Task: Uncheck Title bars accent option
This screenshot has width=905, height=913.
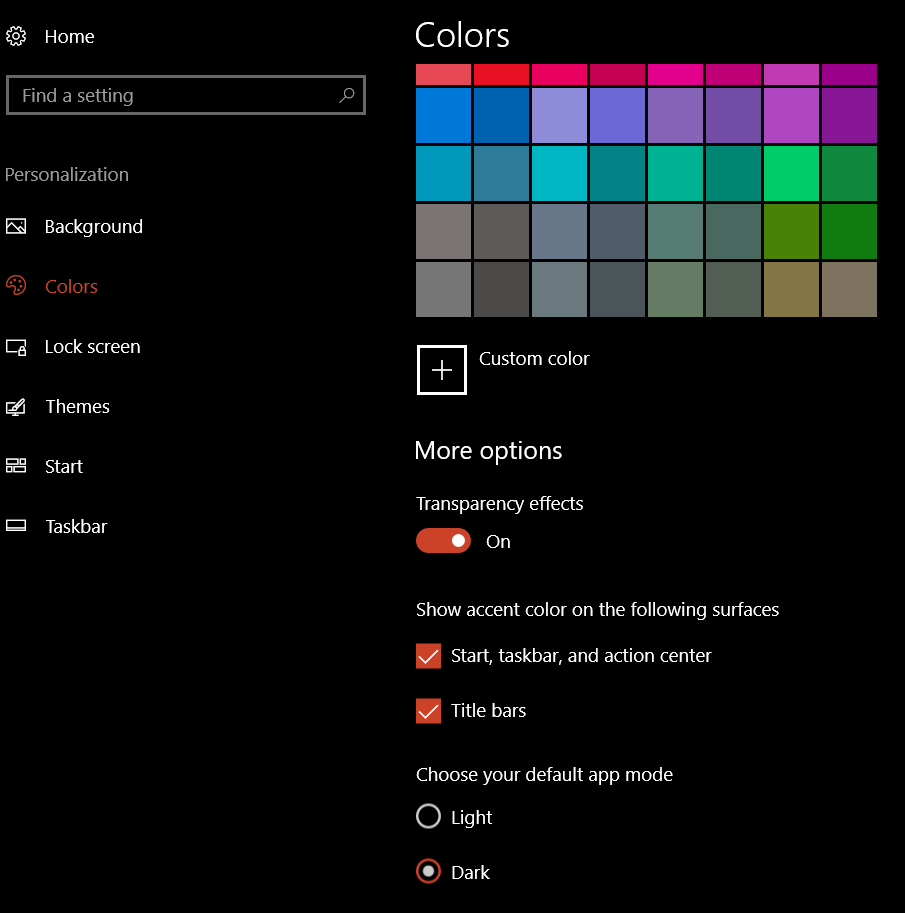Action: [x=428, y=711]
